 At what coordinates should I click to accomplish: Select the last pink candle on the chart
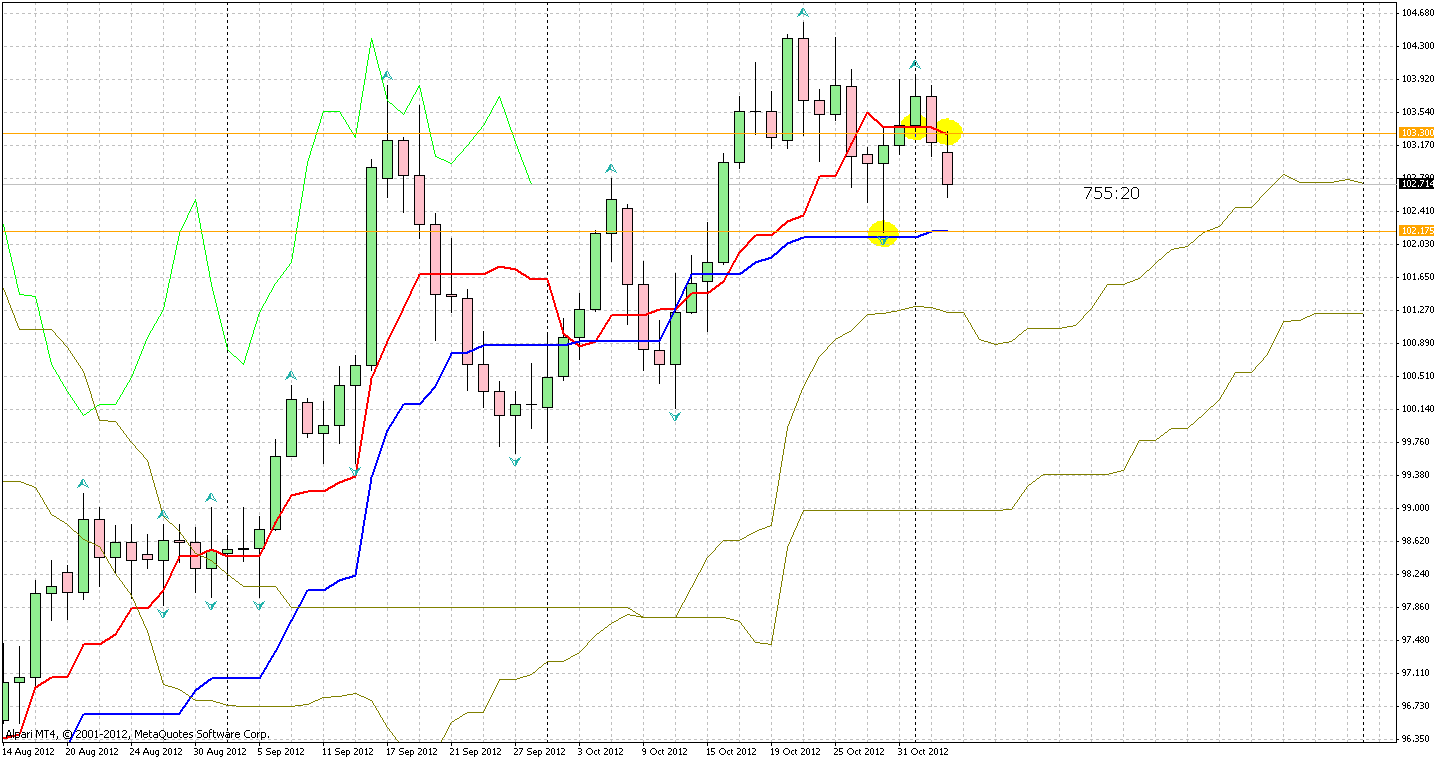tap(947, 167)
